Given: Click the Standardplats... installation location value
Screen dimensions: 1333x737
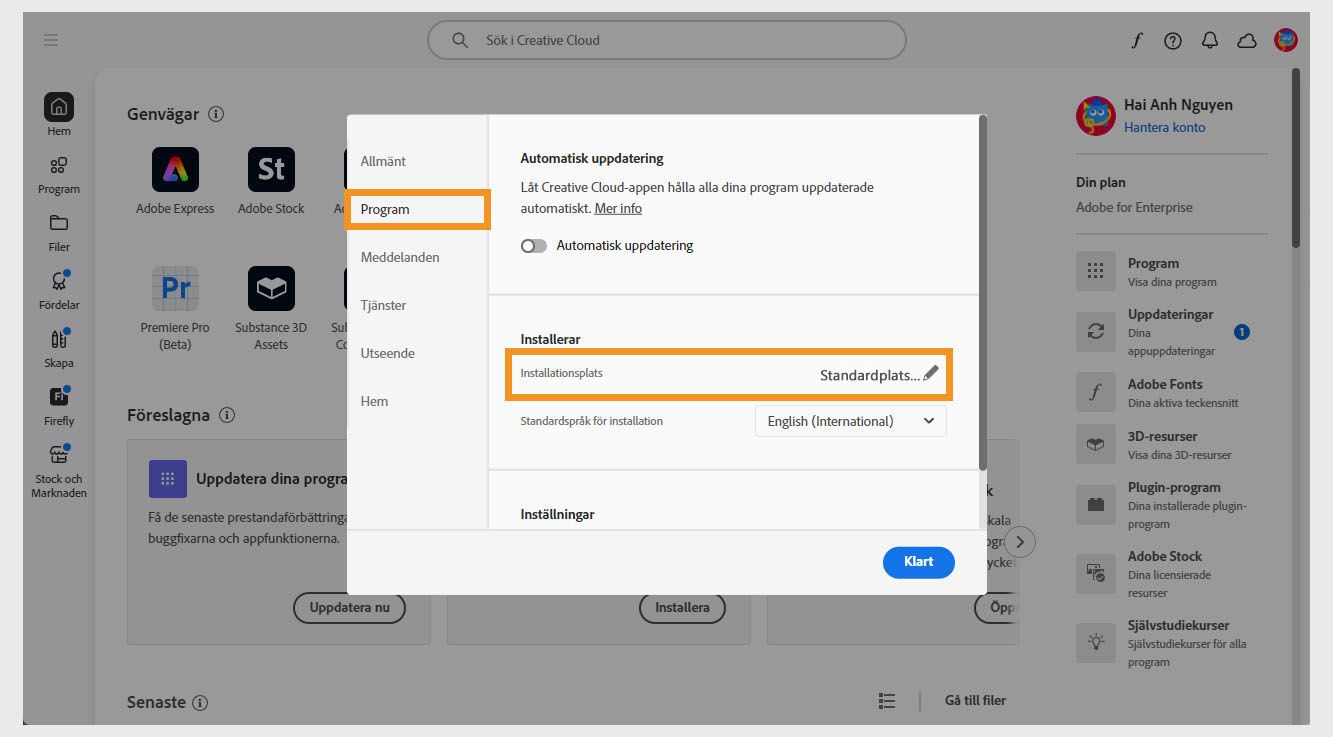Looking at the screenshot, I should point(869,376).
